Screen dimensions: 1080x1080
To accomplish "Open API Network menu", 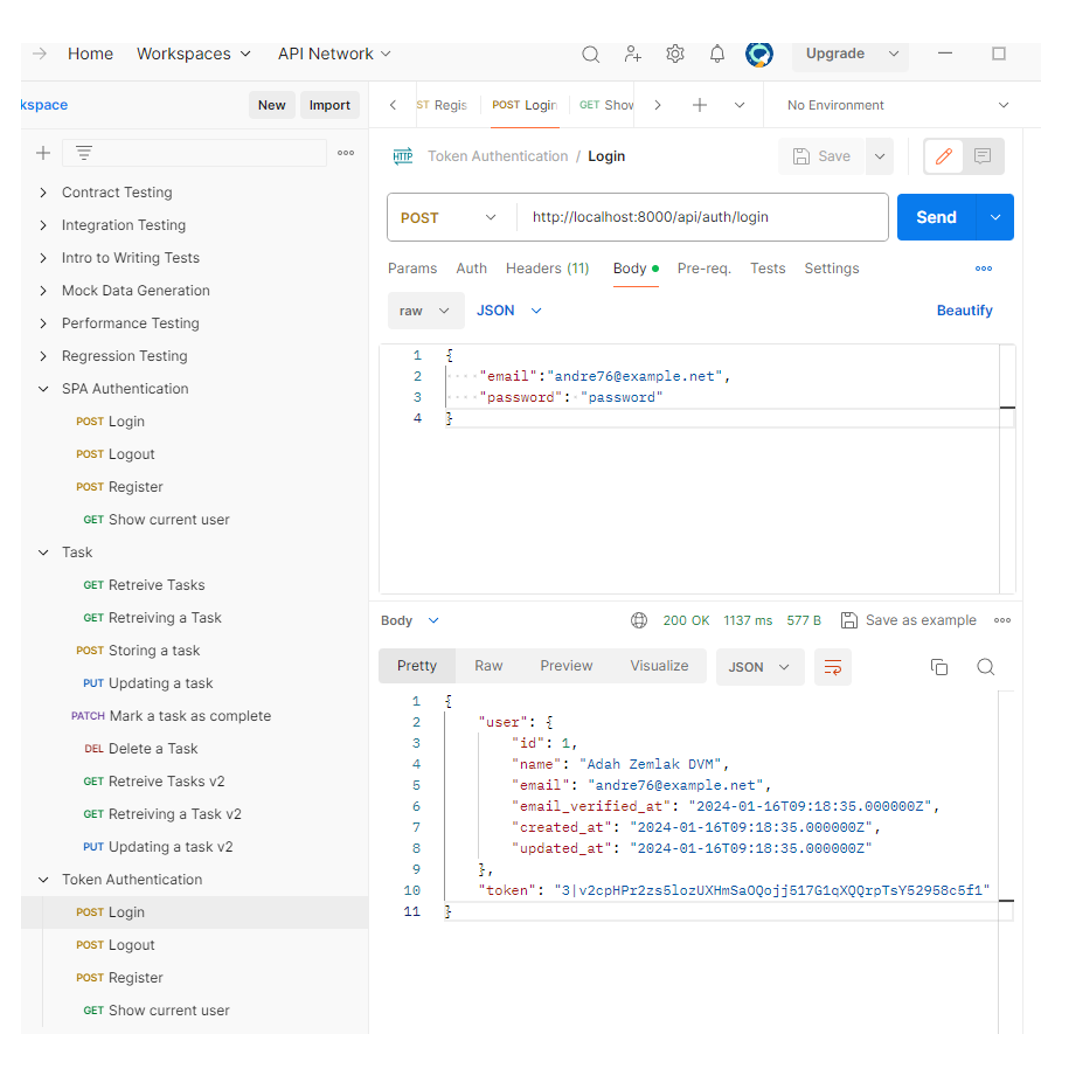I will pos(334,54).
